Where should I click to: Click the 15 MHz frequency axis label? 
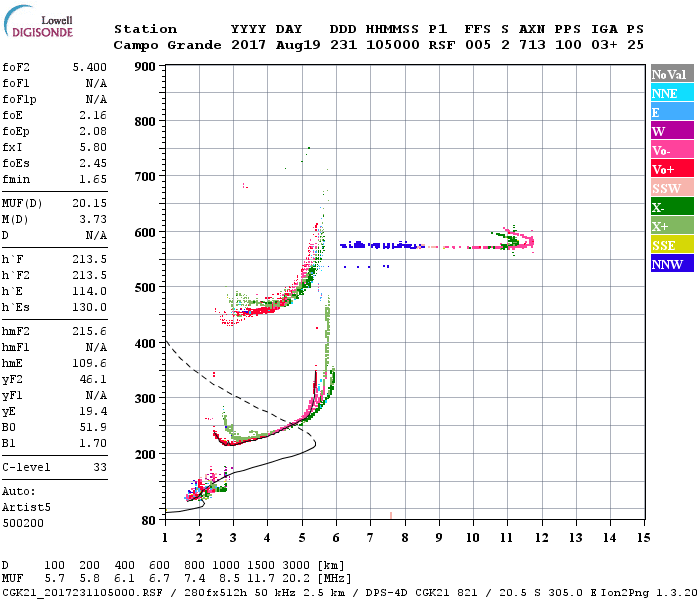[643, 538]
